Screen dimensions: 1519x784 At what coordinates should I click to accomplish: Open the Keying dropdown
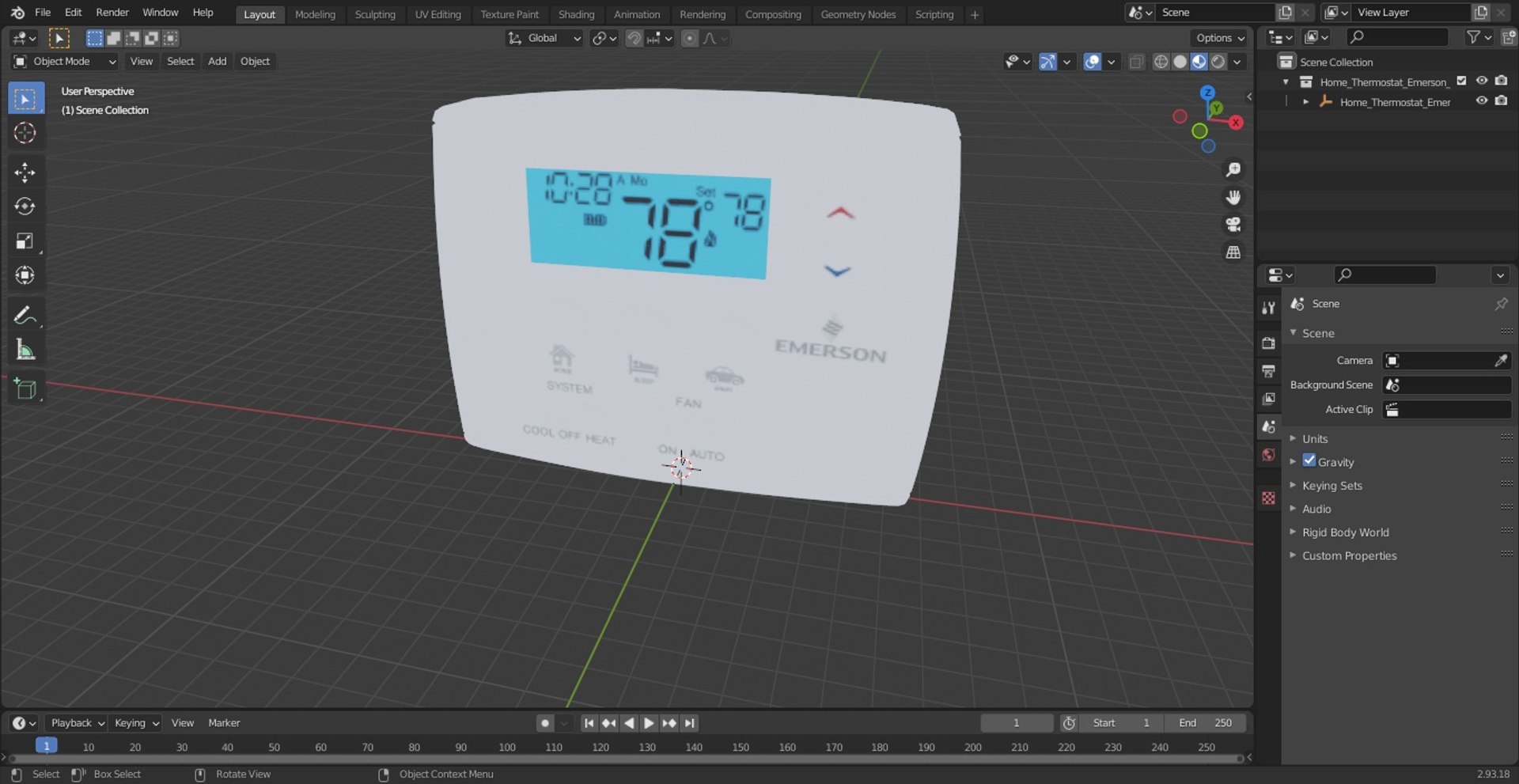(x=136, y=723)
